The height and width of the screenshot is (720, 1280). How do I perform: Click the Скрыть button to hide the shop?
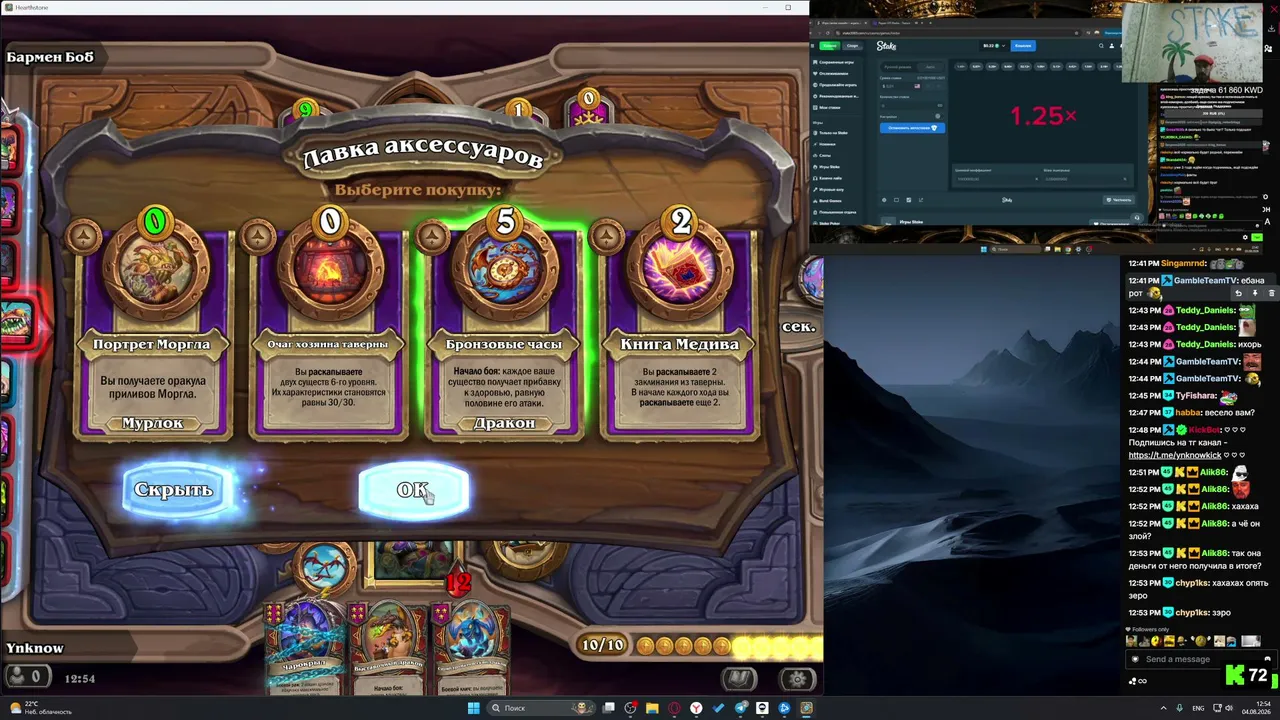pos(176,490)
